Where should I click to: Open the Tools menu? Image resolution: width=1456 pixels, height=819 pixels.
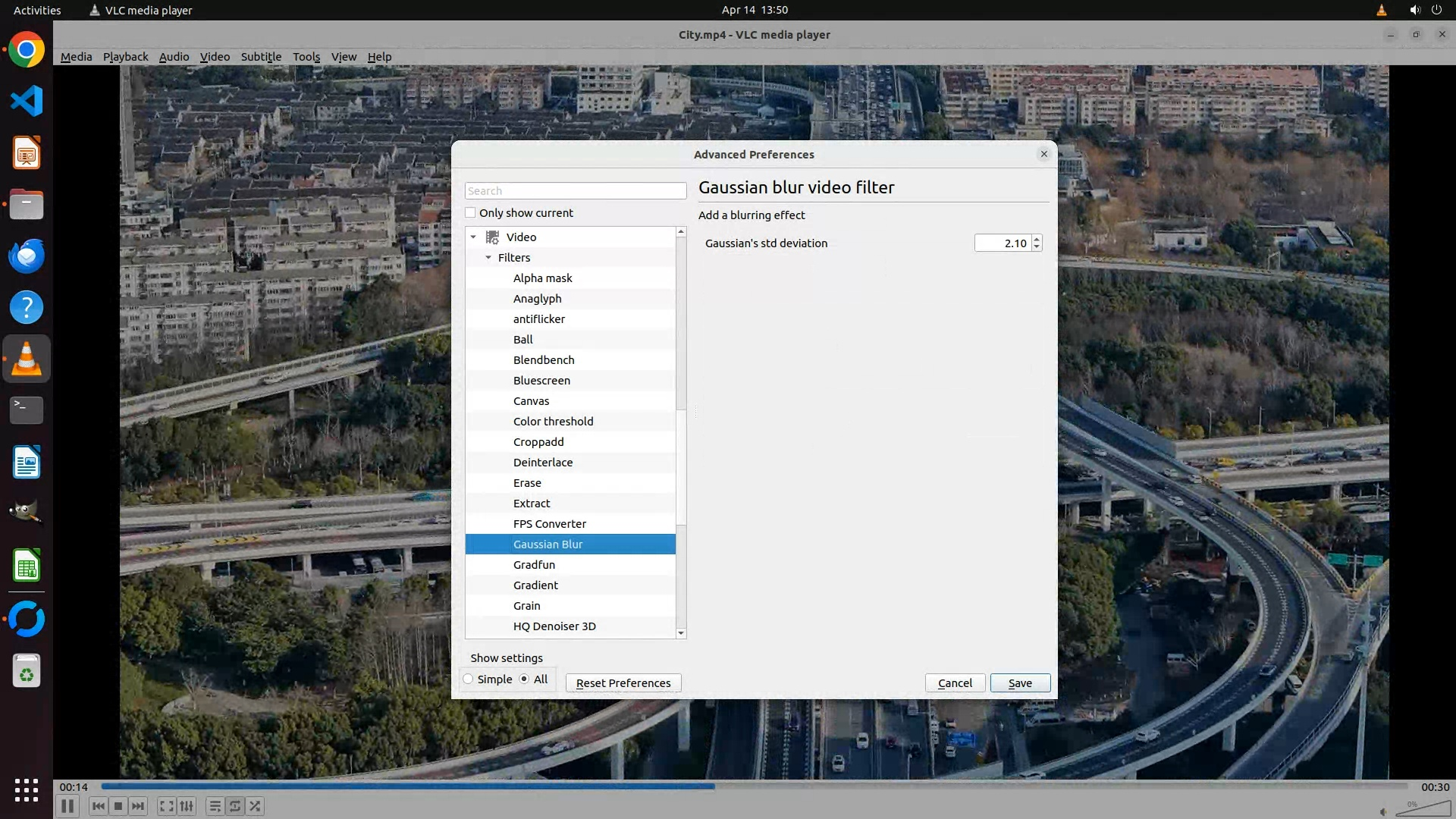(306, 57)
